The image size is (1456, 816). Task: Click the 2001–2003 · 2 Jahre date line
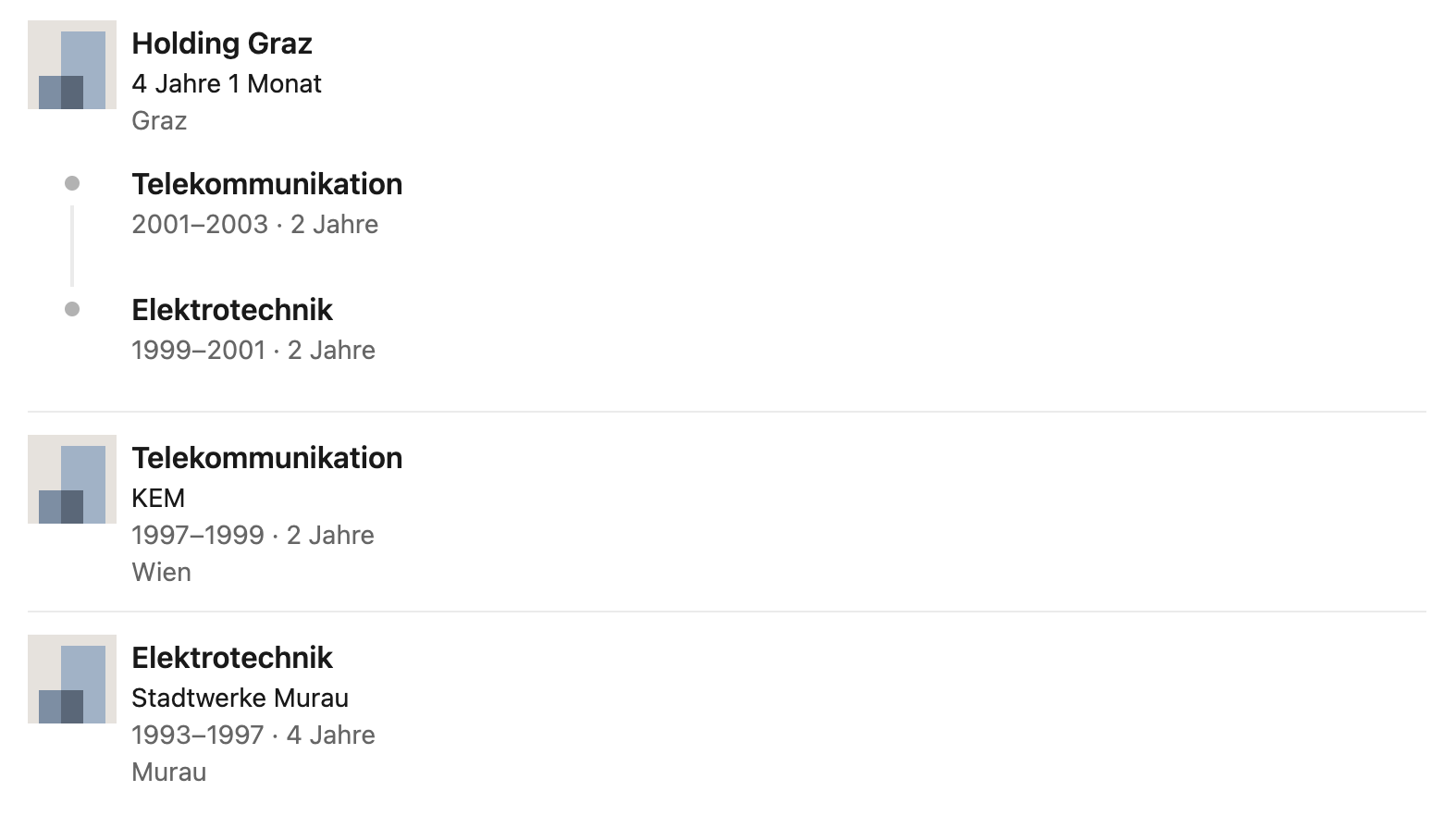click(255, 224)
